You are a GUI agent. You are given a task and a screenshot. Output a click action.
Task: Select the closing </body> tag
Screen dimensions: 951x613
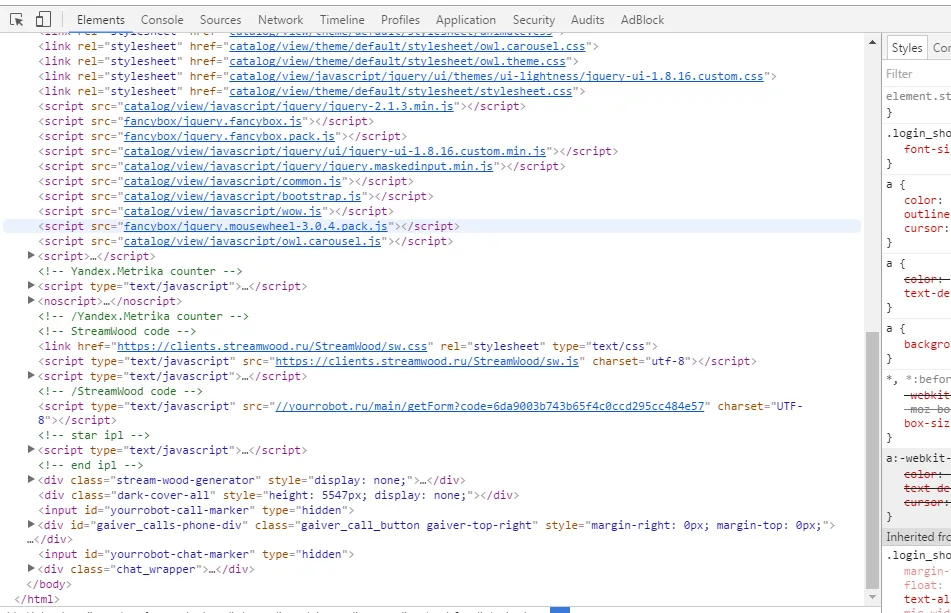tap(49, 584)
